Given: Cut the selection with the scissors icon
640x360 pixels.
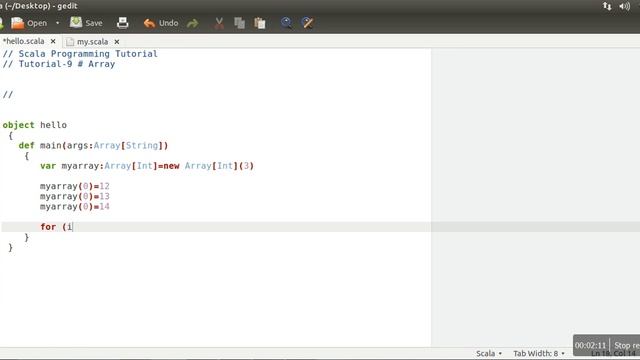Looking at the screenshot, I should point(219,23).
